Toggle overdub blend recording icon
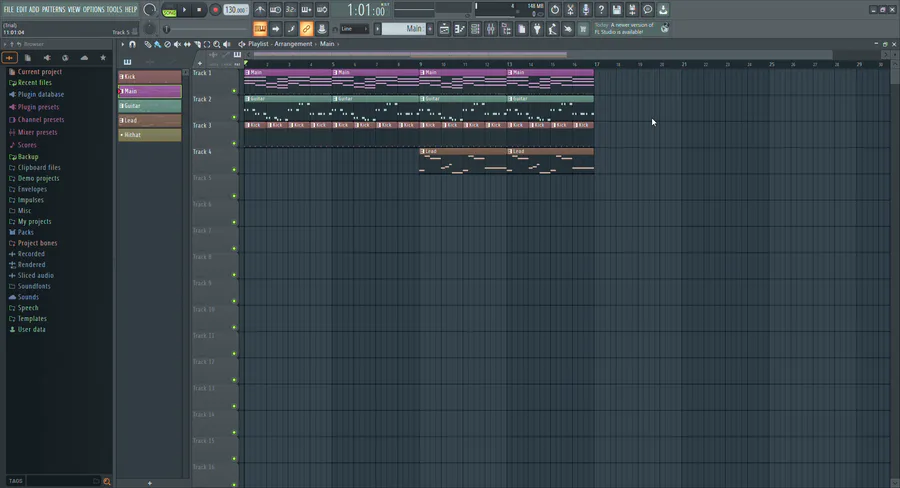Viewport: 900px width, 488px height. 307,10
